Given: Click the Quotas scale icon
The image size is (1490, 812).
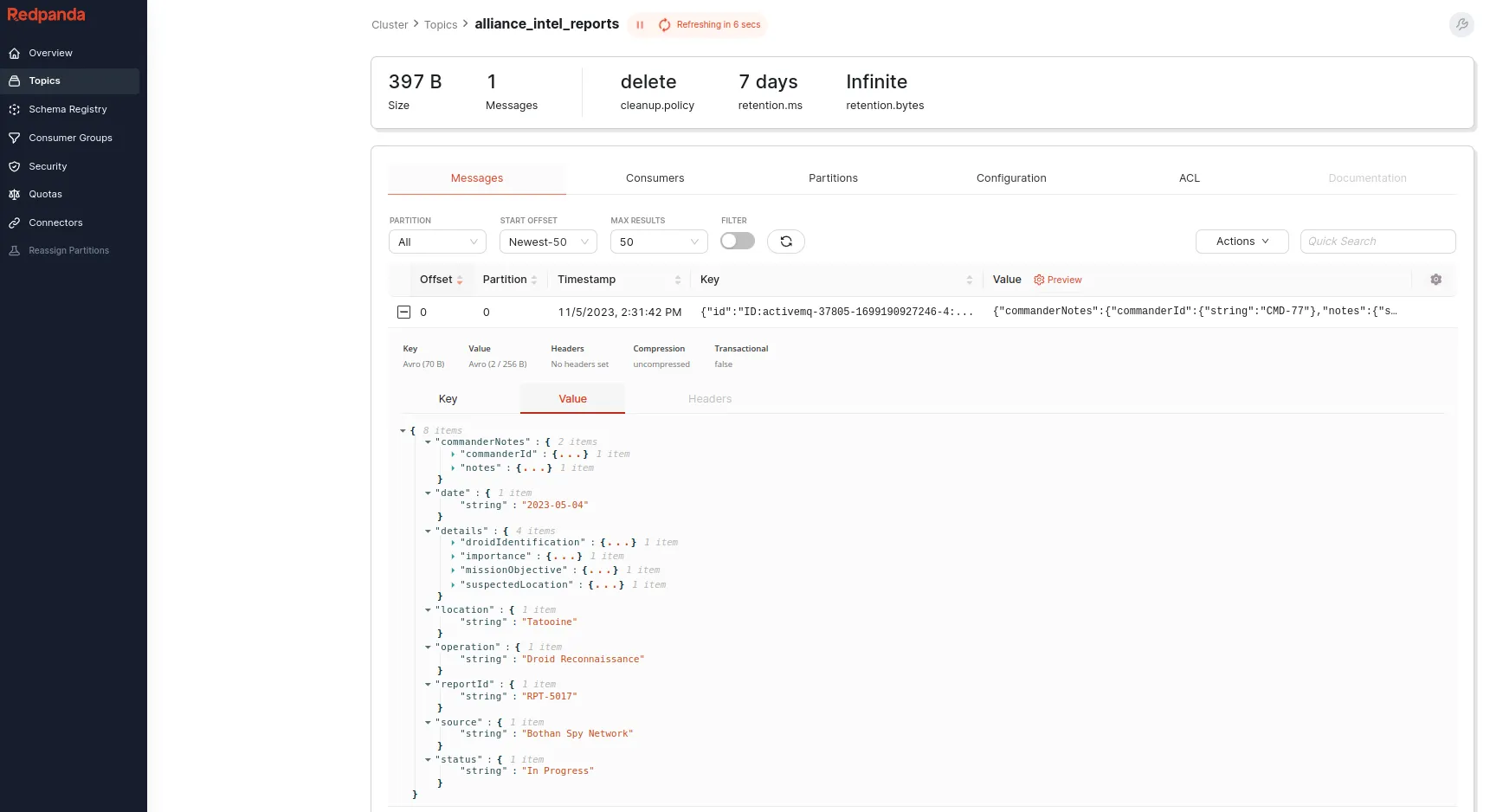Looking at the screenshot, I should click(x=15, y=195).
